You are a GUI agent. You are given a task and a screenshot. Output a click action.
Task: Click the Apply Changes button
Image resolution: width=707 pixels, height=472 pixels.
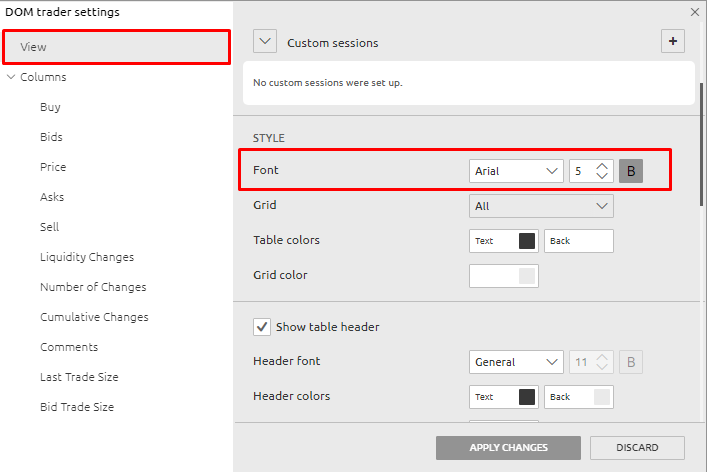506,447
